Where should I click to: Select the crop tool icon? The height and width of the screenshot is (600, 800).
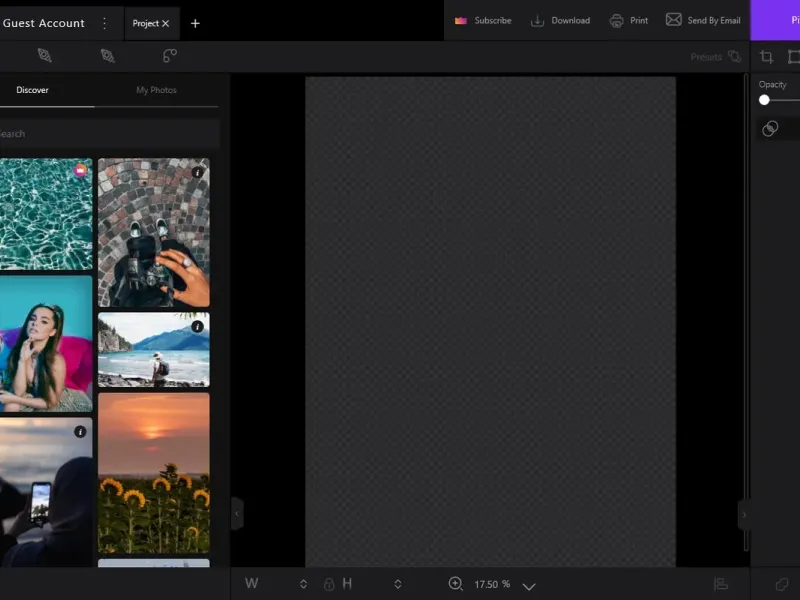(x=767, y=57)
